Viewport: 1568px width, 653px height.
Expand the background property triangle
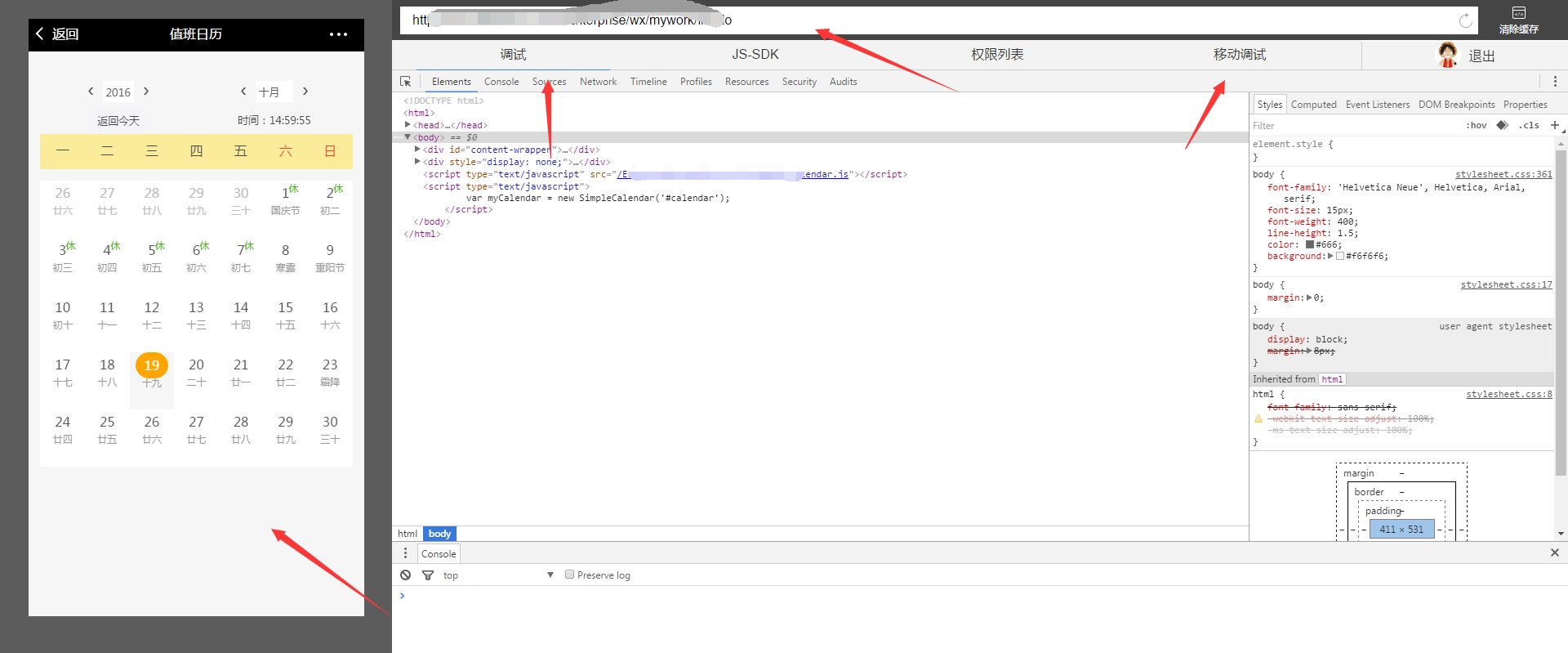coord(1330,256)
